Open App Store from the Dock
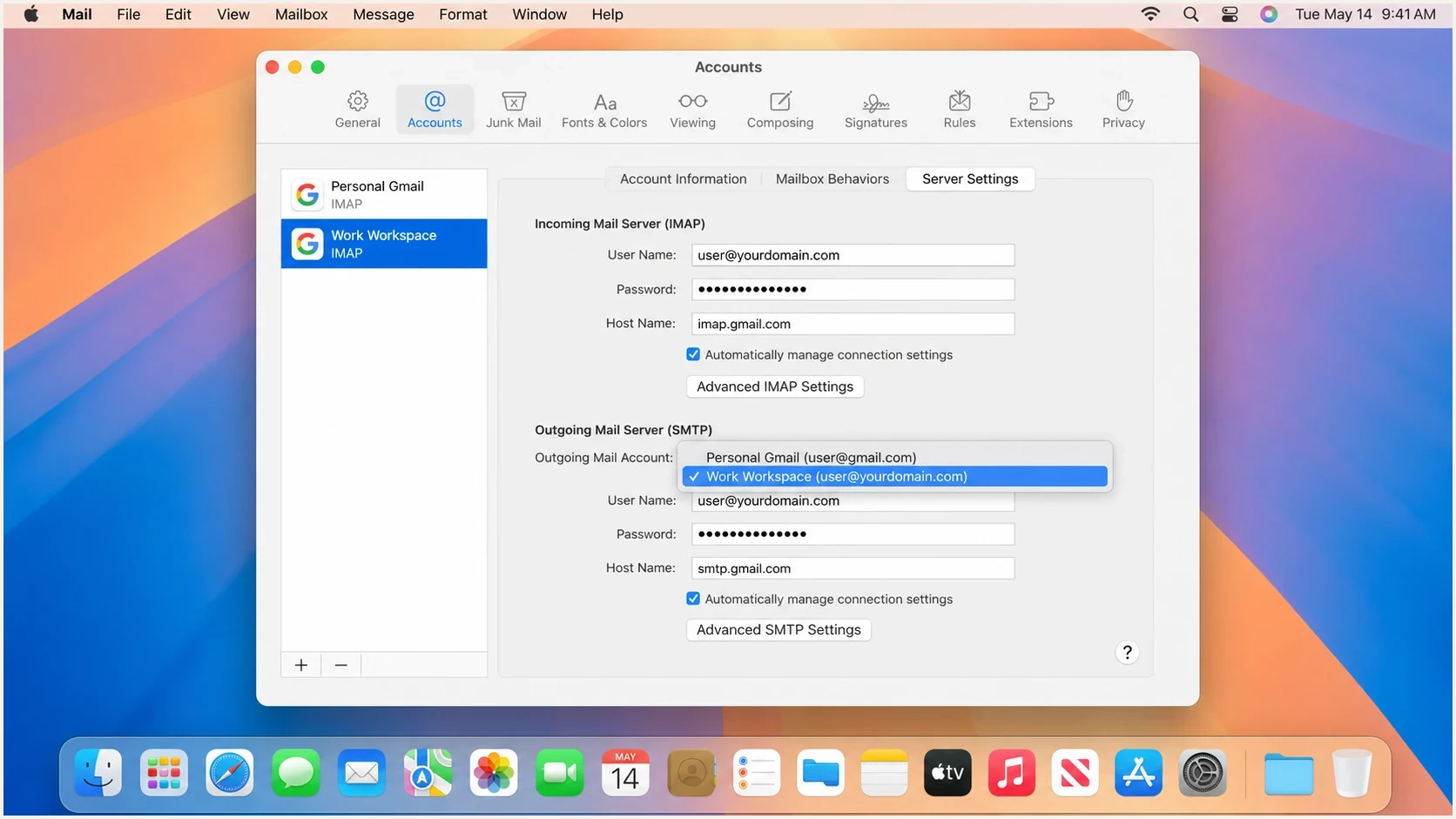Screen dimensions: 1456x819 point(1138,773)
